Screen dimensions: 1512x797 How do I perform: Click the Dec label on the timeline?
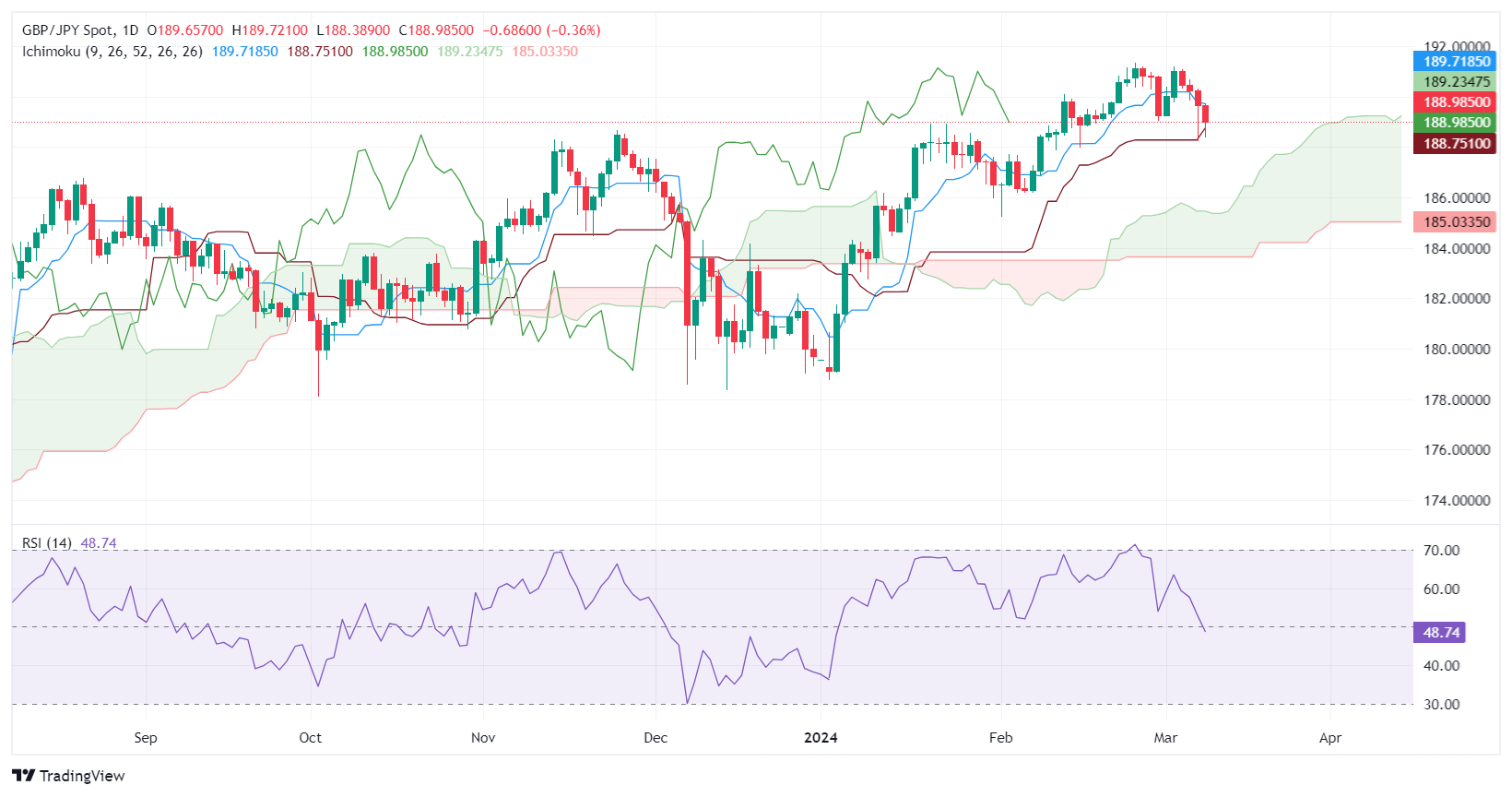pyautogui.click(x=656, y=738)
